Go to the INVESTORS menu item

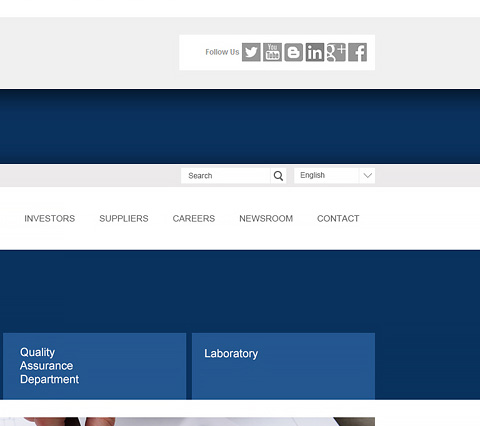pyautogui.click(x=50, y=219)
